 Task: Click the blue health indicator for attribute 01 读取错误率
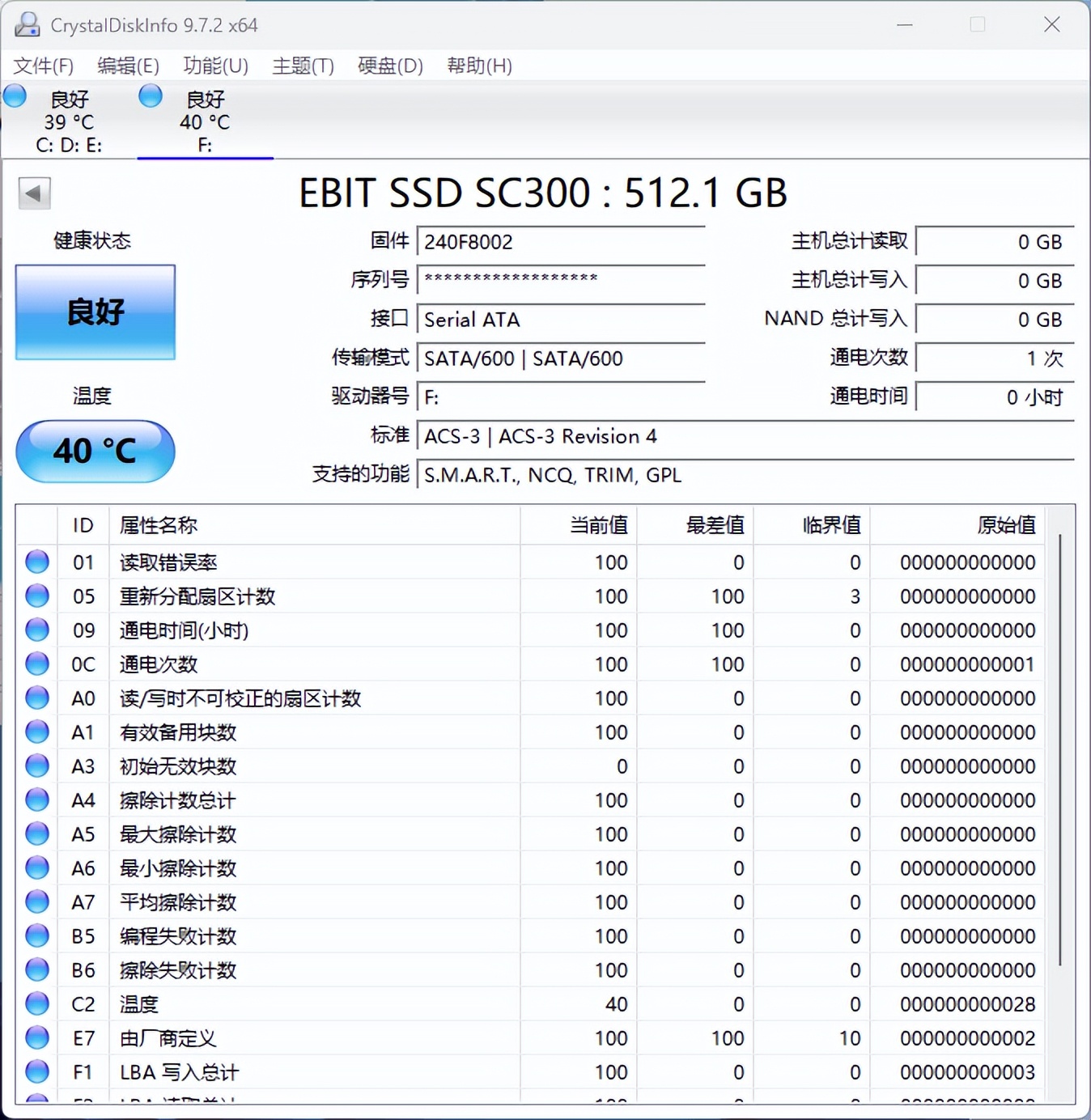[x=36, y=562]
